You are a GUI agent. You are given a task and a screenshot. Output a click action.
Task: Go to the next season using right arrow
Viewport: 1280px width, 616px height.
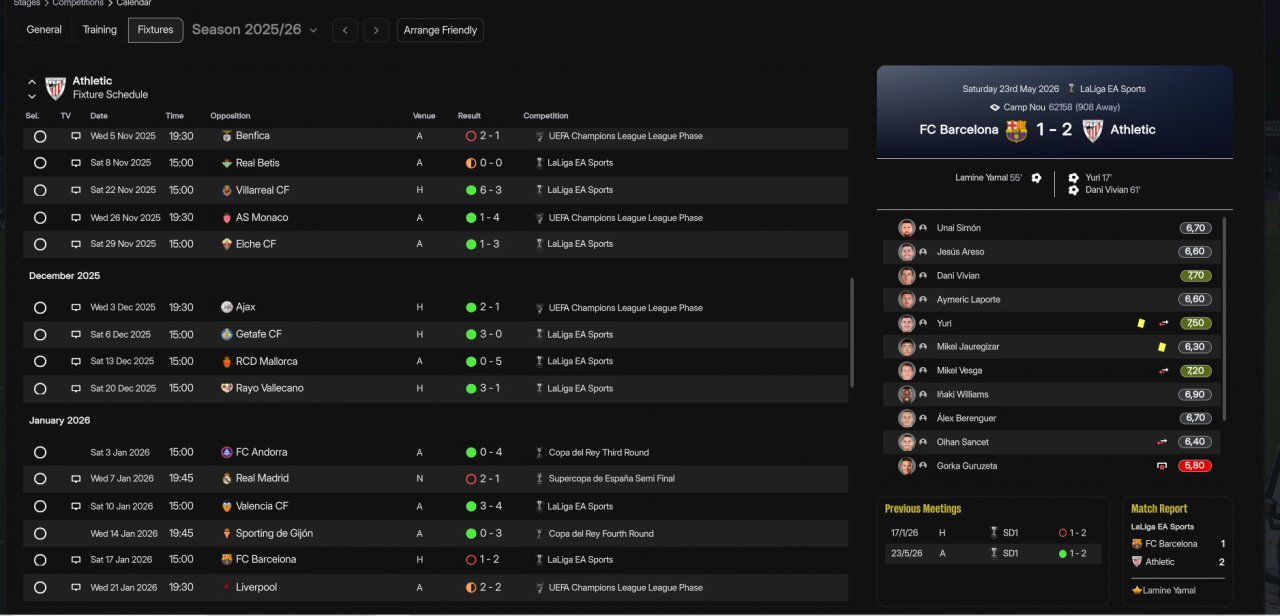[x=375, y=30]
